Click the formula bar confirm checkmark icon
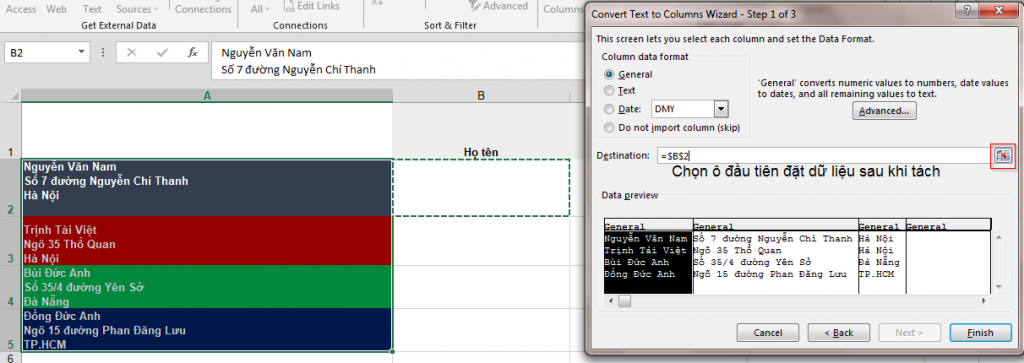Image resolution: width=1024 pixels, height=363 pixels. point(162,53)
